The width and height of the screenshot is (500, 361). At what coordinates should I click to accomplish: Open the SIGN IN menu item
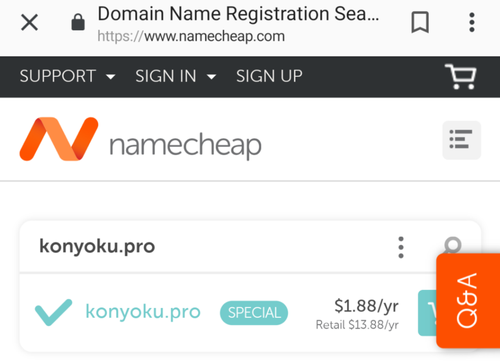point(166,76)
